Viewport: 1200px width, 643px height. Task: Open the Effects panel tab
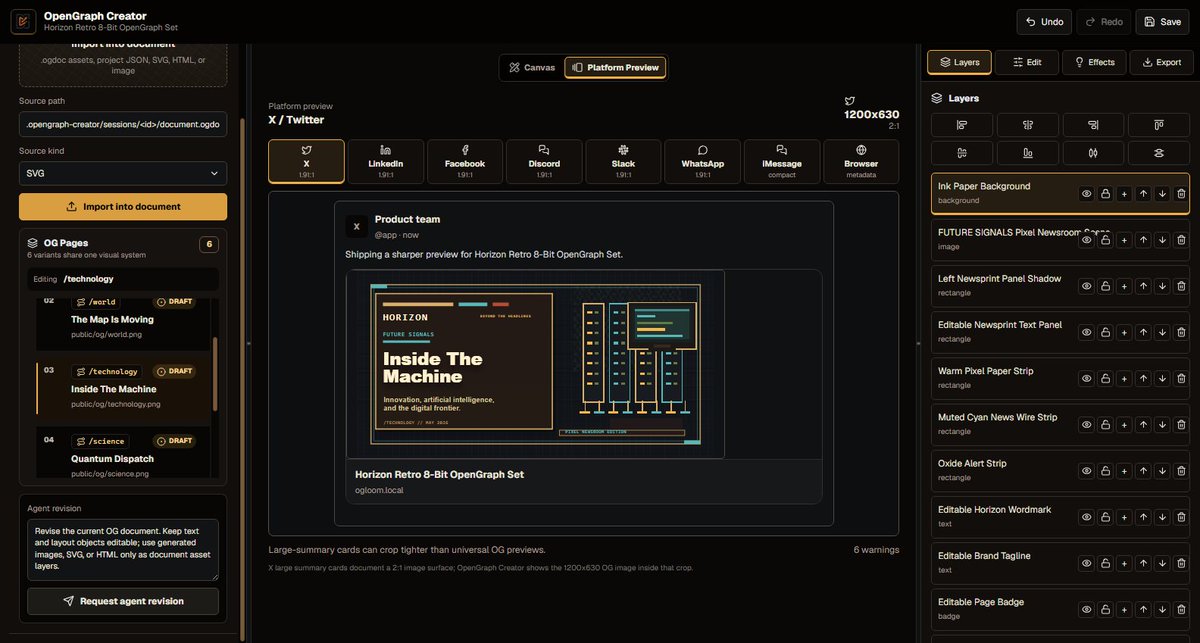tap(1094, 62)
